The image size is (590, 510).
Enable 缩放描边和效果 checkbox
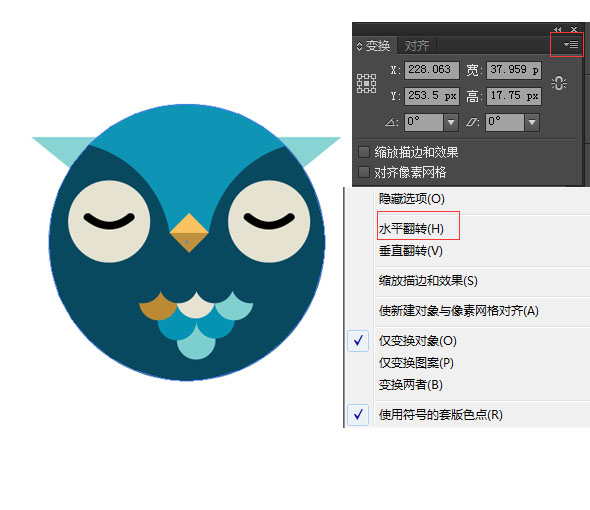click(x=364, y=152)
